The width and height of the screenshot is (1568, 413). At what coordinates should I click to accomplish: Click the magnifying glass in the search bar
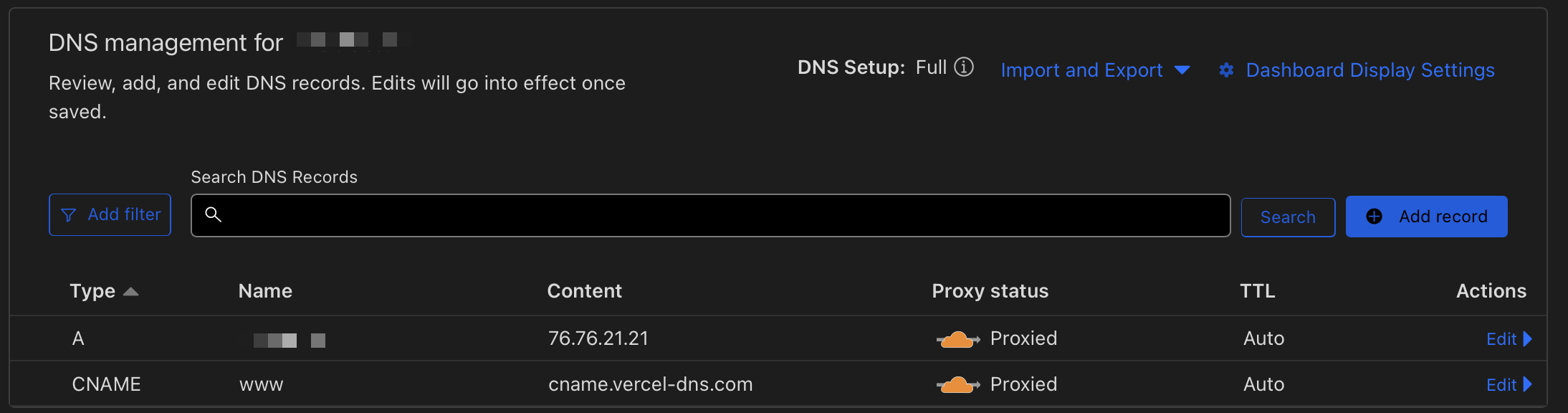[x=214, y=214]
